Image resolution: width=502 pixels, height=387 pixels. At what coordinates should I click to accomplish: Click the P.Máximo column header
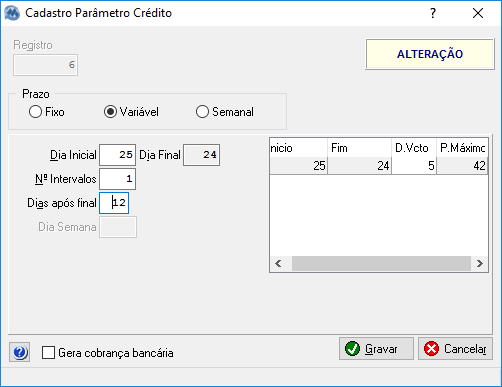[x=462, y=148]
